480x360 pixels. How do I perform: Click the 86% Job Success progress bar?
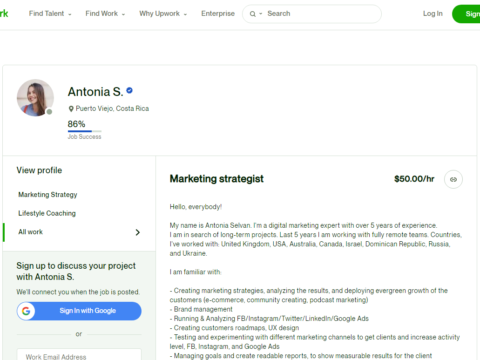pos(85,131)
